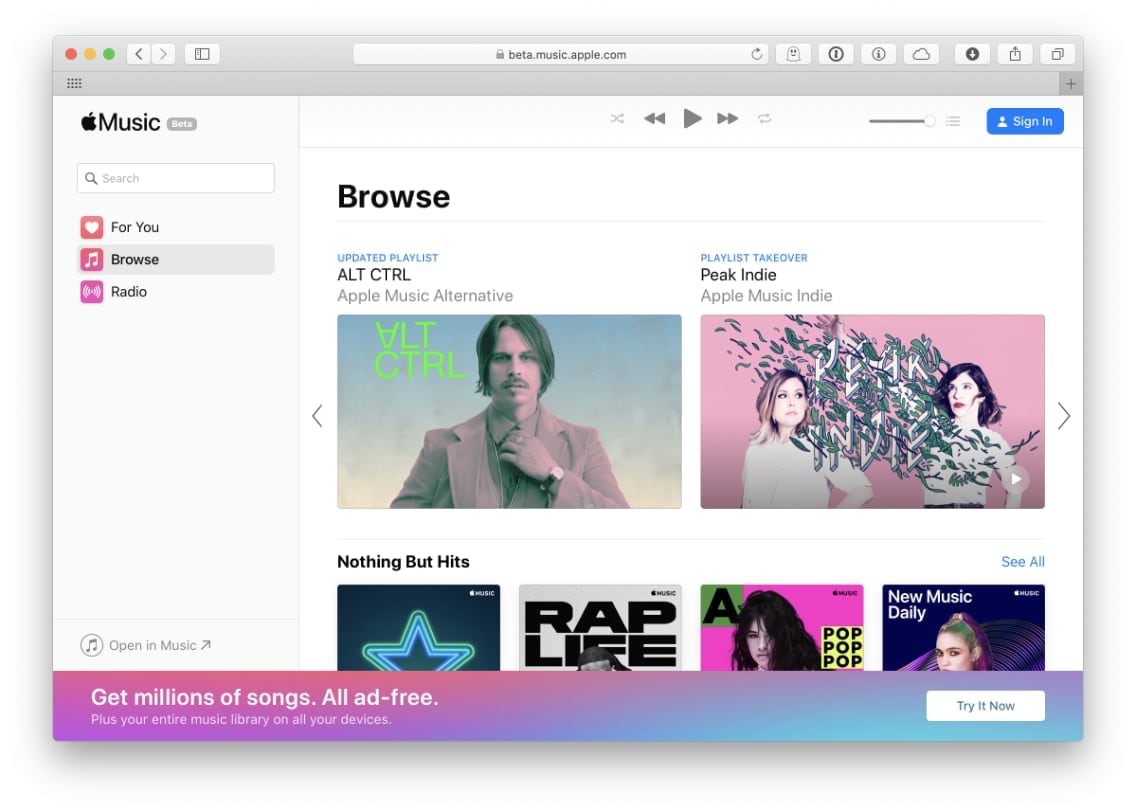Click the Nothing But Hits heading

(x=404, y=562)
